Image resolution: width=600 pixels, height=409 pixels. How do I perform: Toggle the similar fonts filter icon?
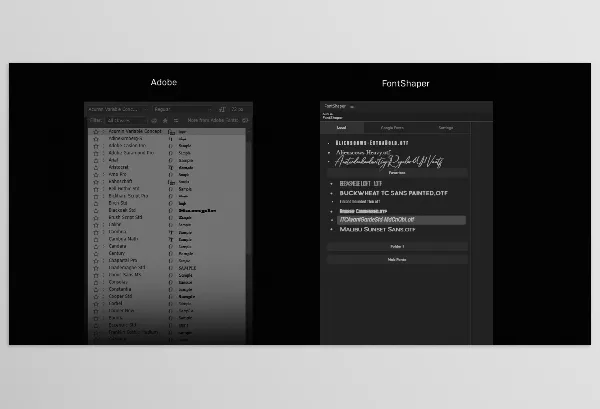176,121
